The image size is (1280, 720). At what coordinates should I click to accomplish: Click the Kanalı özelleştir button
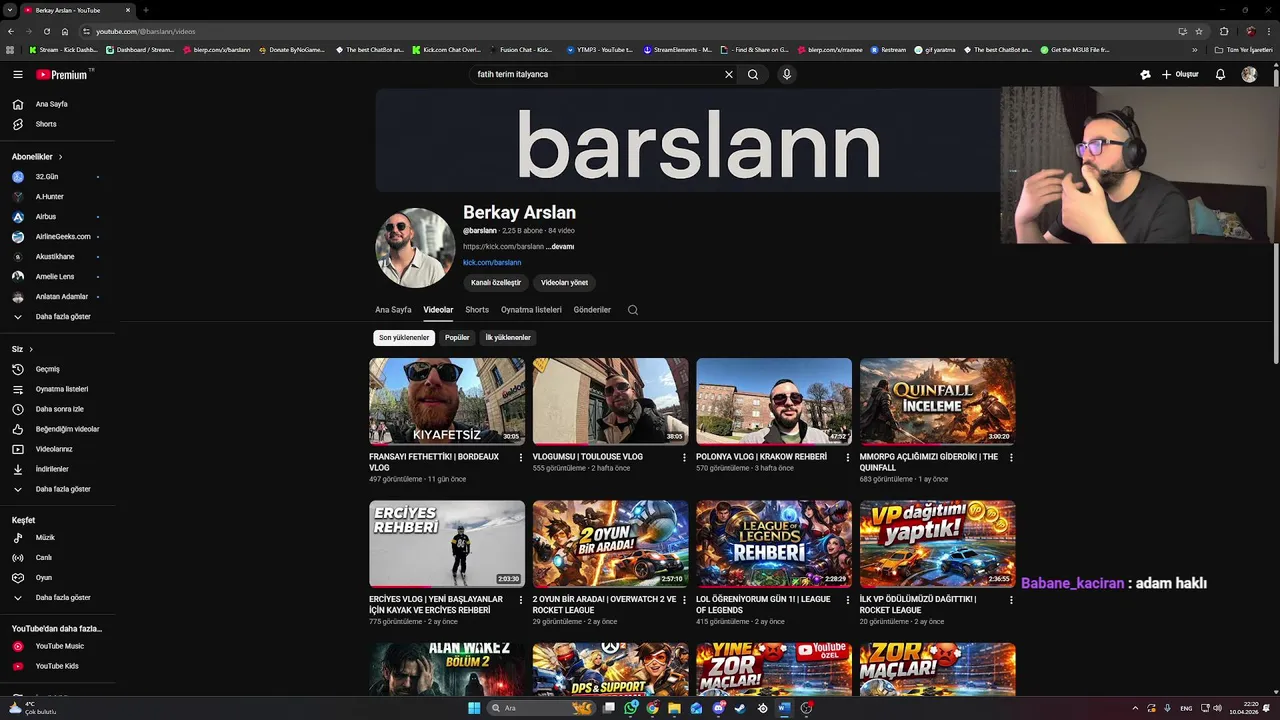[x=496, y=283]
